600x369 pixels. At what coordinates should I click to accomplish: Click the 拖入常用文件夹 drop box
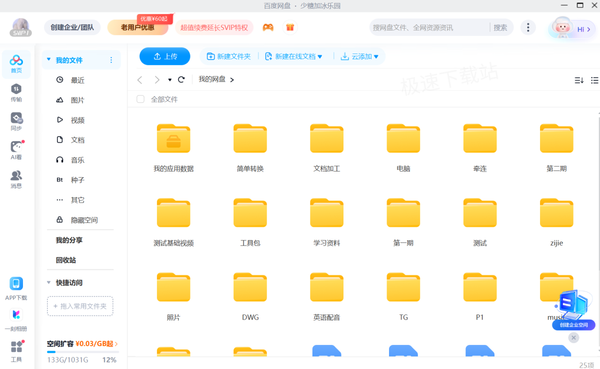tap(80, 306)
